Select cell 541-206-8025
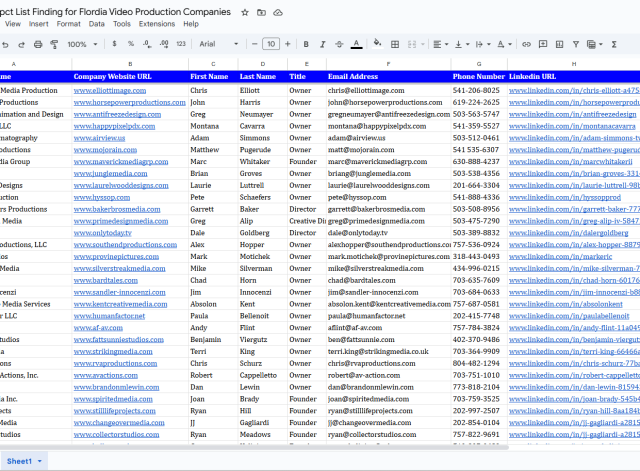Viewport: 640px width, 471px height. (x=479, y=91)
